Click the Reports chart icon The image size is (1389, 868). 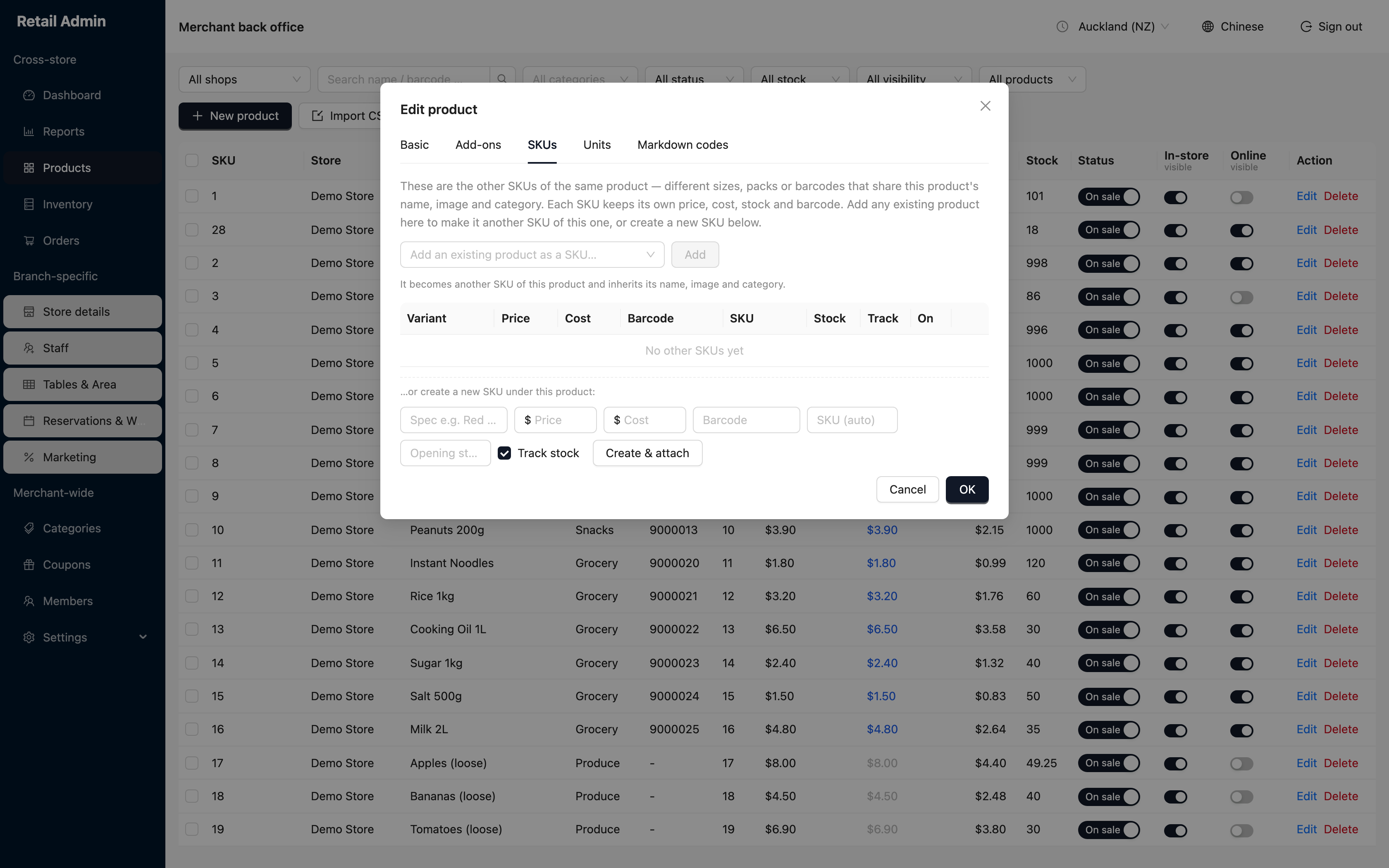click(29, 131)
